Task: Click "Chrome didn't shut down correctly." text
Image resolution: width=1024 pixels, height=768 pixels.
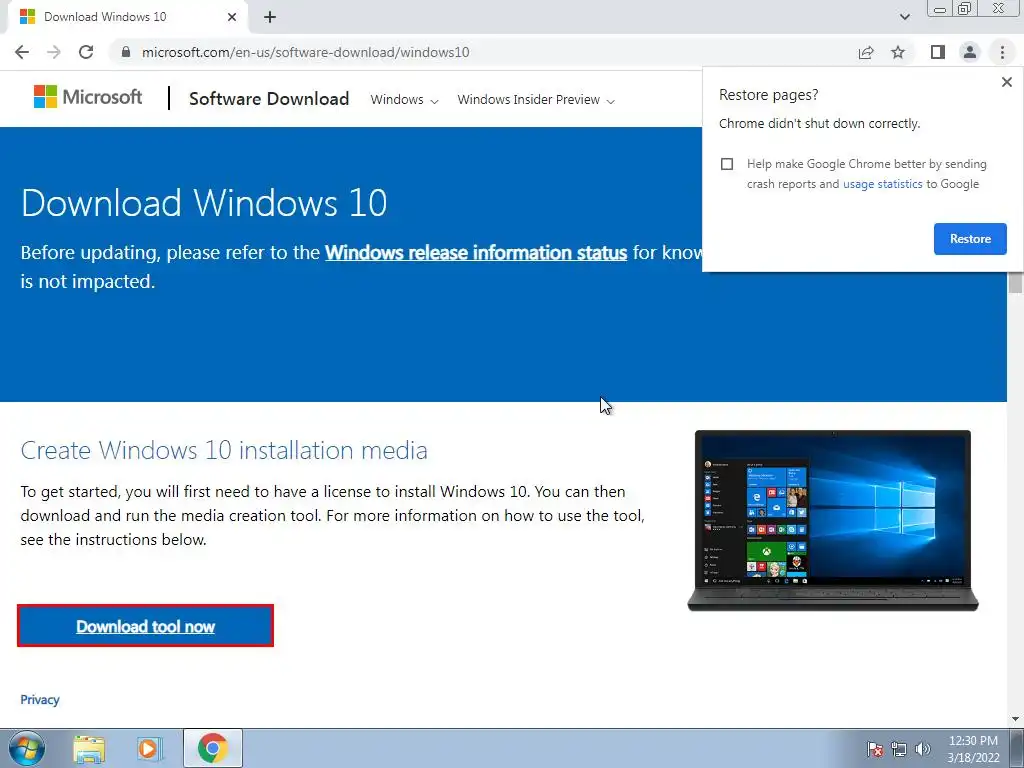Action: [x=819, y=123]
